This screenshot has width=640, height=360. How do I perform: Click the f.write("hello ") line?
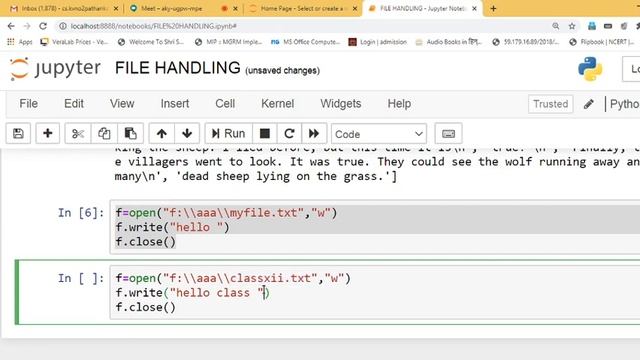tap(172, 227)
